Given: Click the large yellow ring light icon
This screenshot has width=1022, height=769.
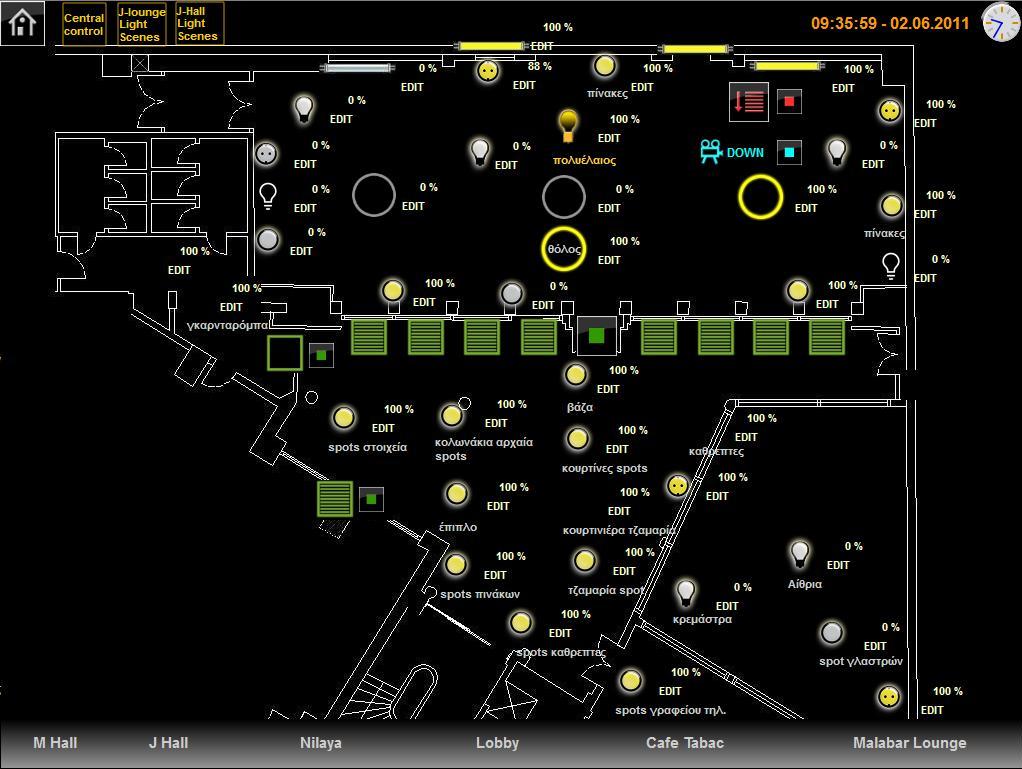Looking at the screenshot, I should click(760, 196).
